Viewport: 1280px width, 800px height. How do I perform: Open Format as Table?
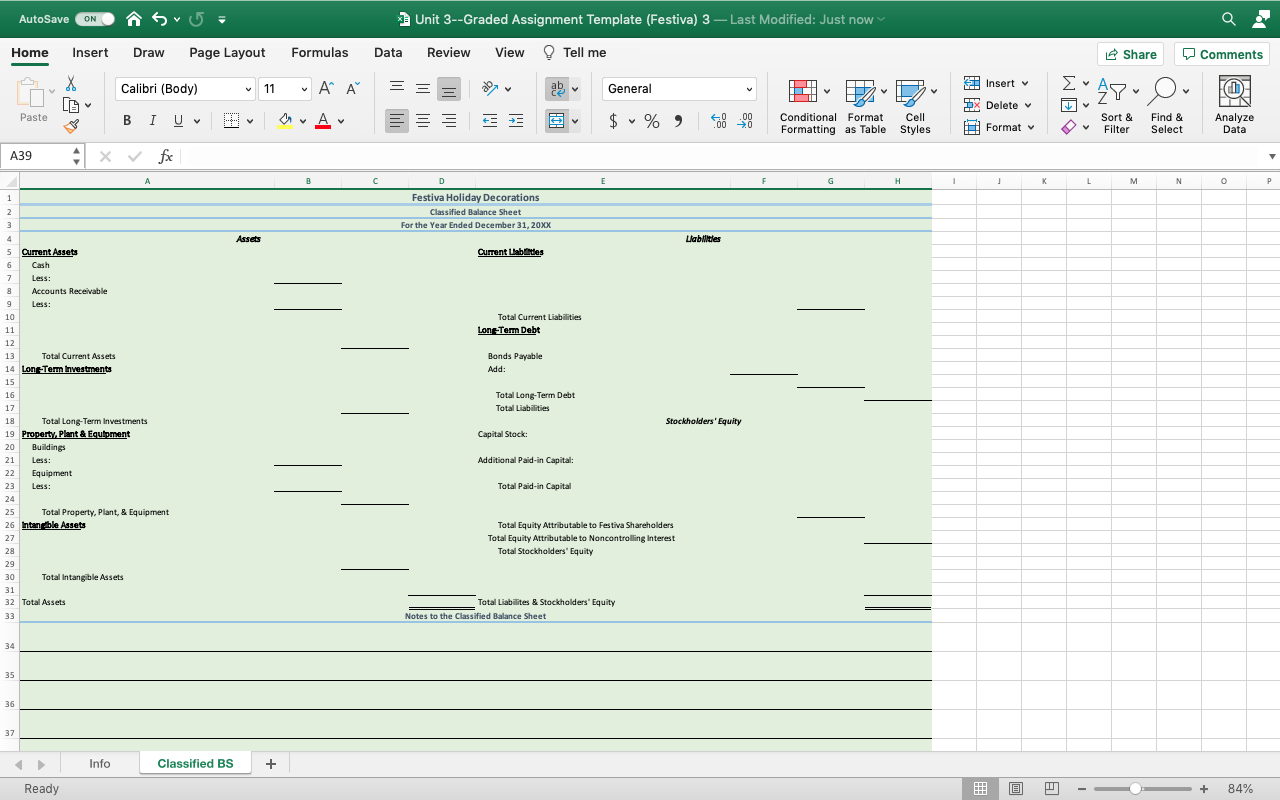(865, 106)
